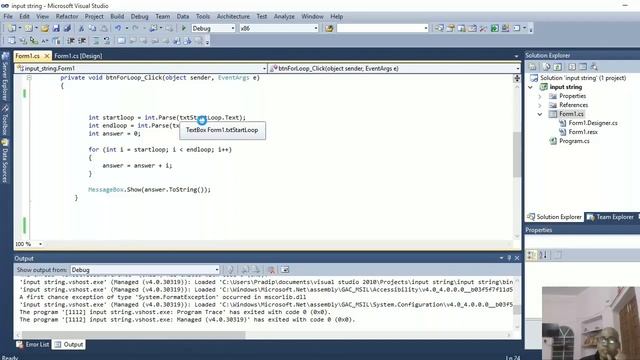Screen dimensions: 640x360
Task: Open the File menu
Action: 8,16
